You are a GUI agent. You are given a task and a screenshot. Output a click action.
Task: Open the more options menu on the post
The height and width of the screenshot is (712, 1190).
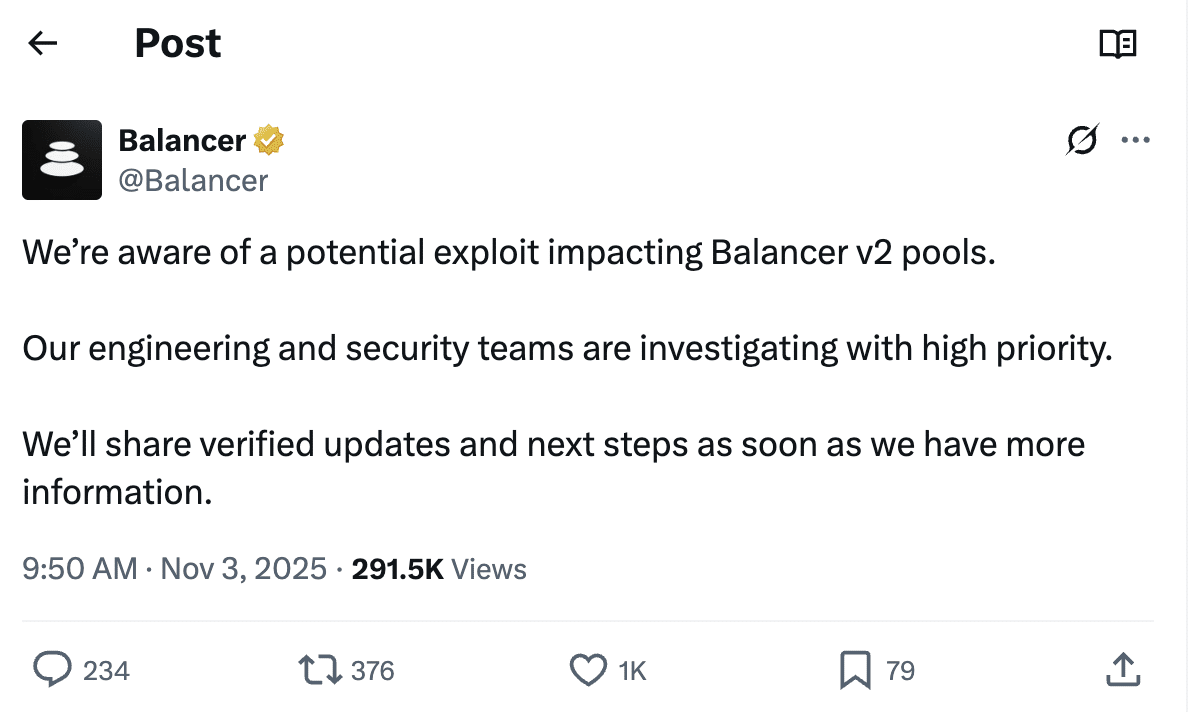pos(1136,140)
